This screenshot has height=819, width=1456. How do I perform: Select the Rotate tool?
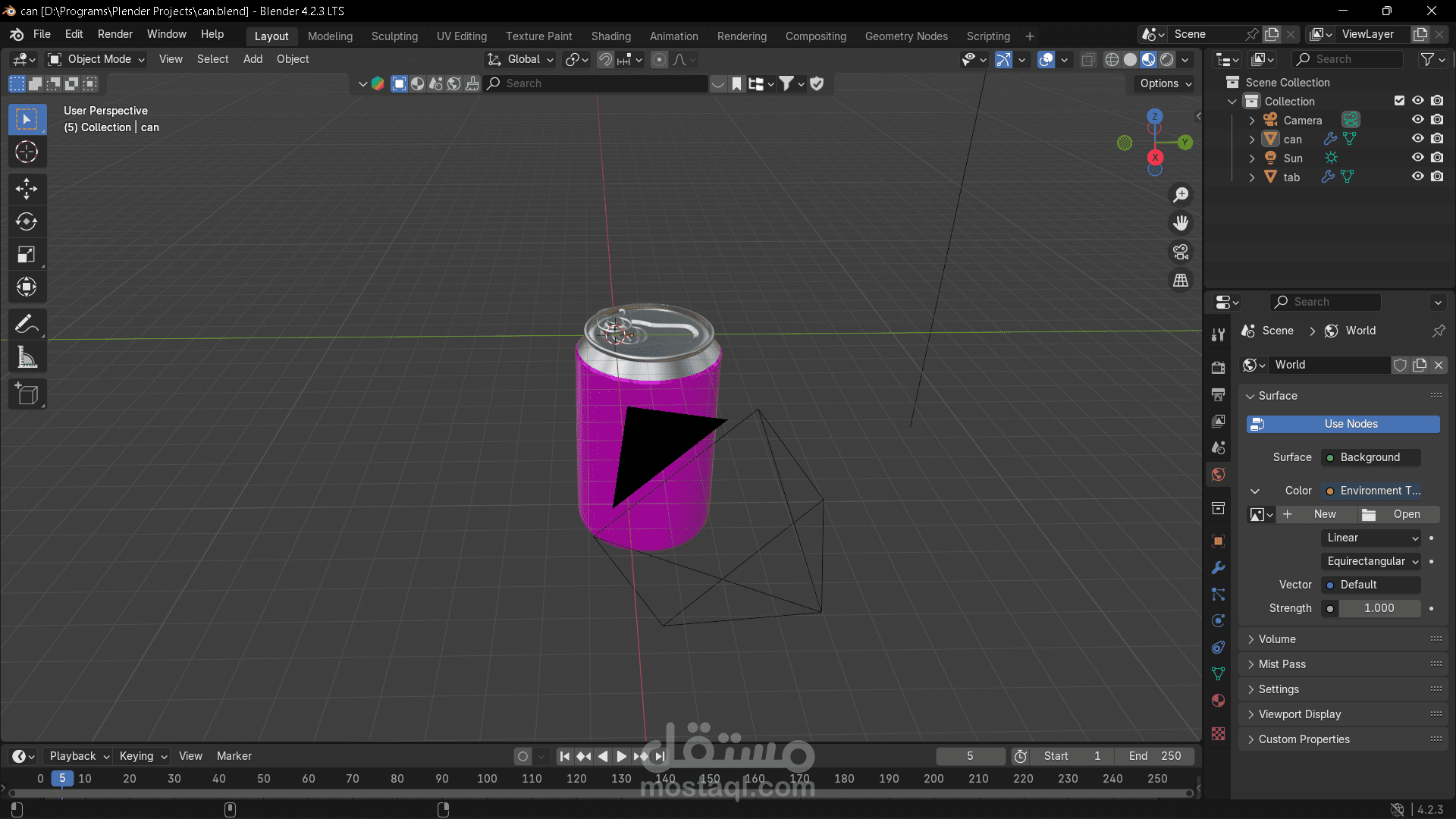coord(27,221)
